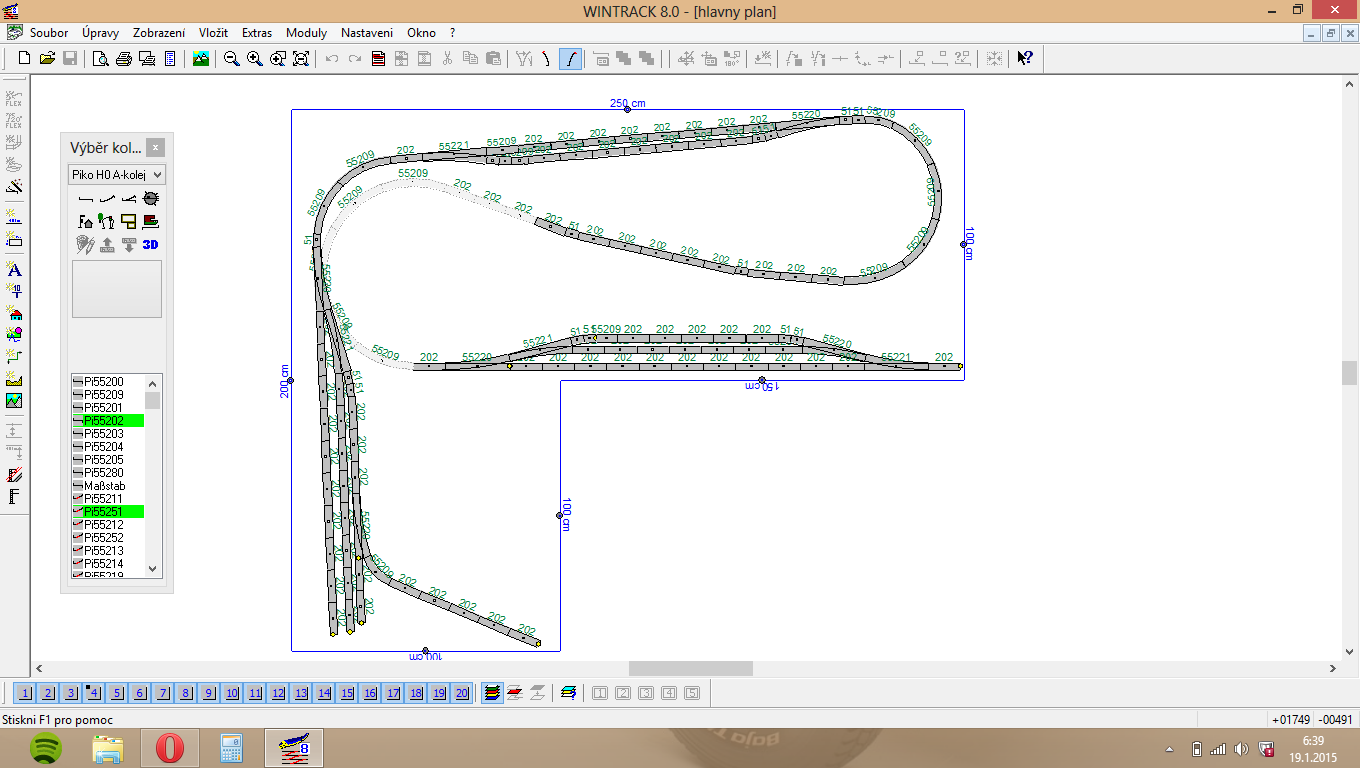Image resolution: width=1360 pixels, height=768 pixels.
Task: Click the zoom in magnifier icon
Action: coord(255,59)
